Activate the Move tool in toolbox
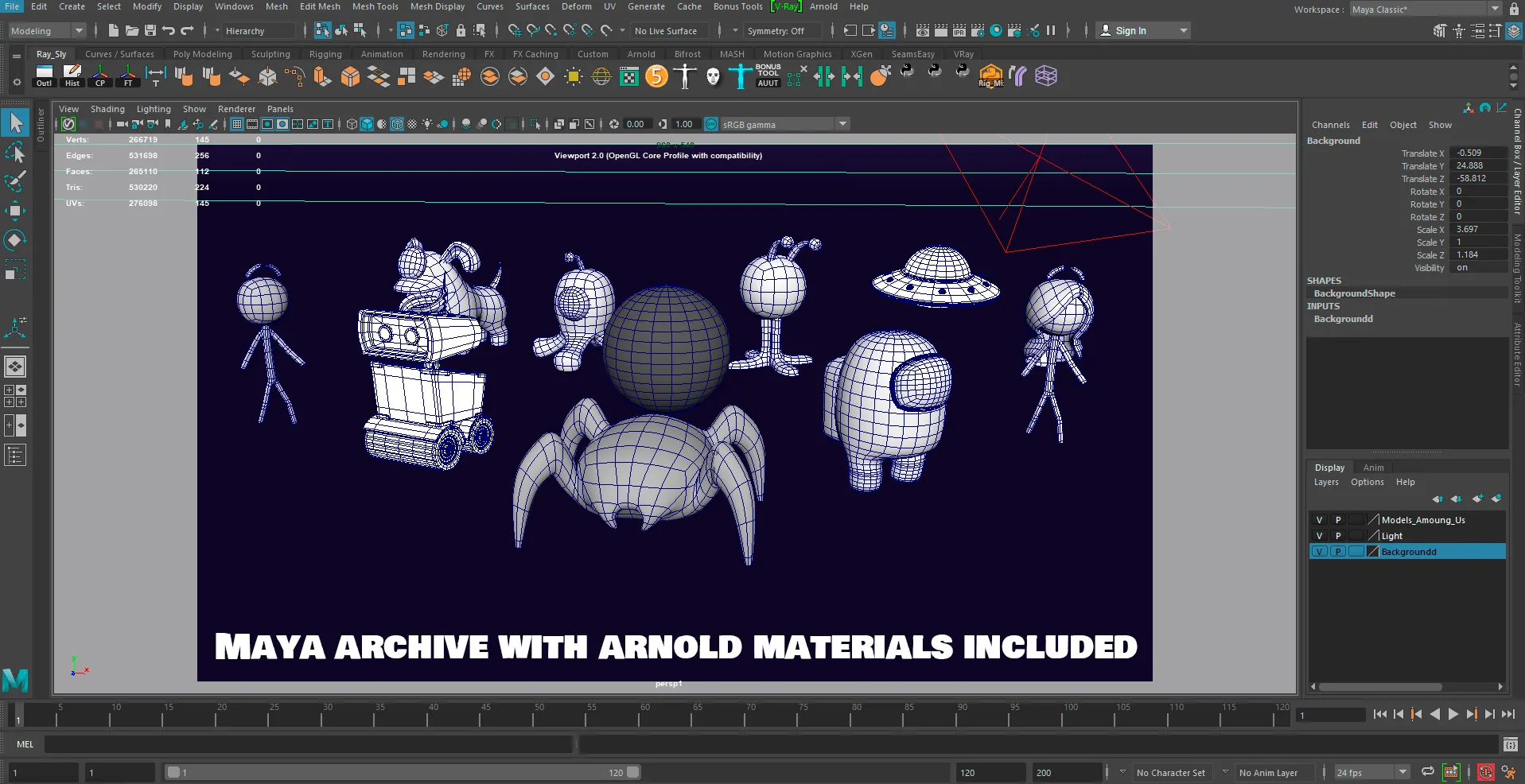Image resolution: width=1525 pixels, height=784 pixels. pyautogui.click(x=15, y=211)
